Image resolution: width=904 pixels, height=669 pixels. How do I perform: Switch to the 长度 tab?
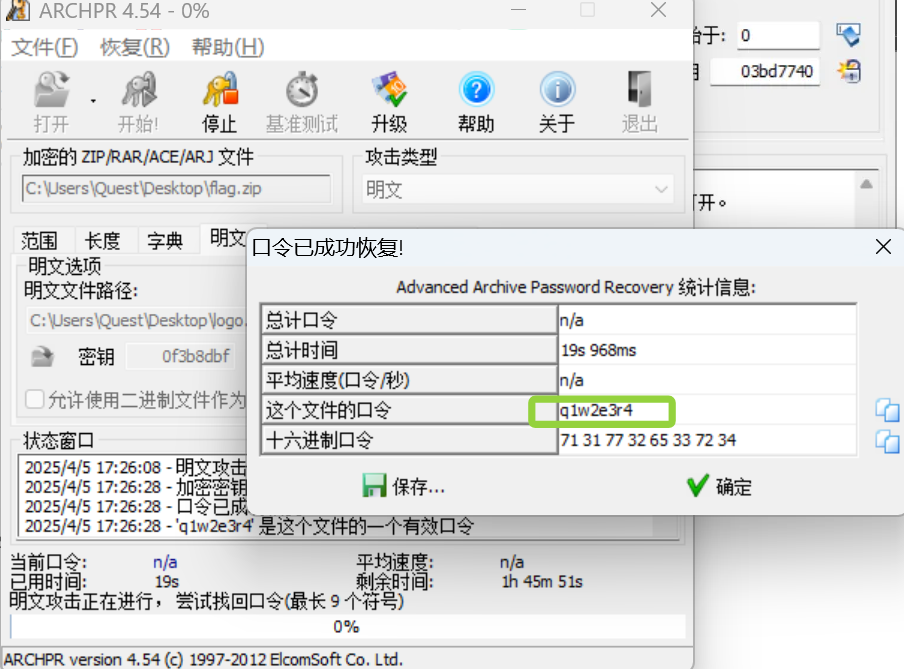102,240
